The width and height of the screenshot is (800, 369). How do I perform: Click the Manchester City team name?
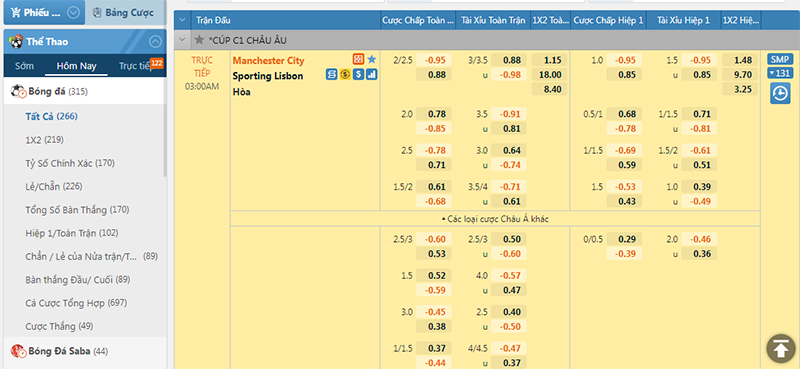click(268, 60)
